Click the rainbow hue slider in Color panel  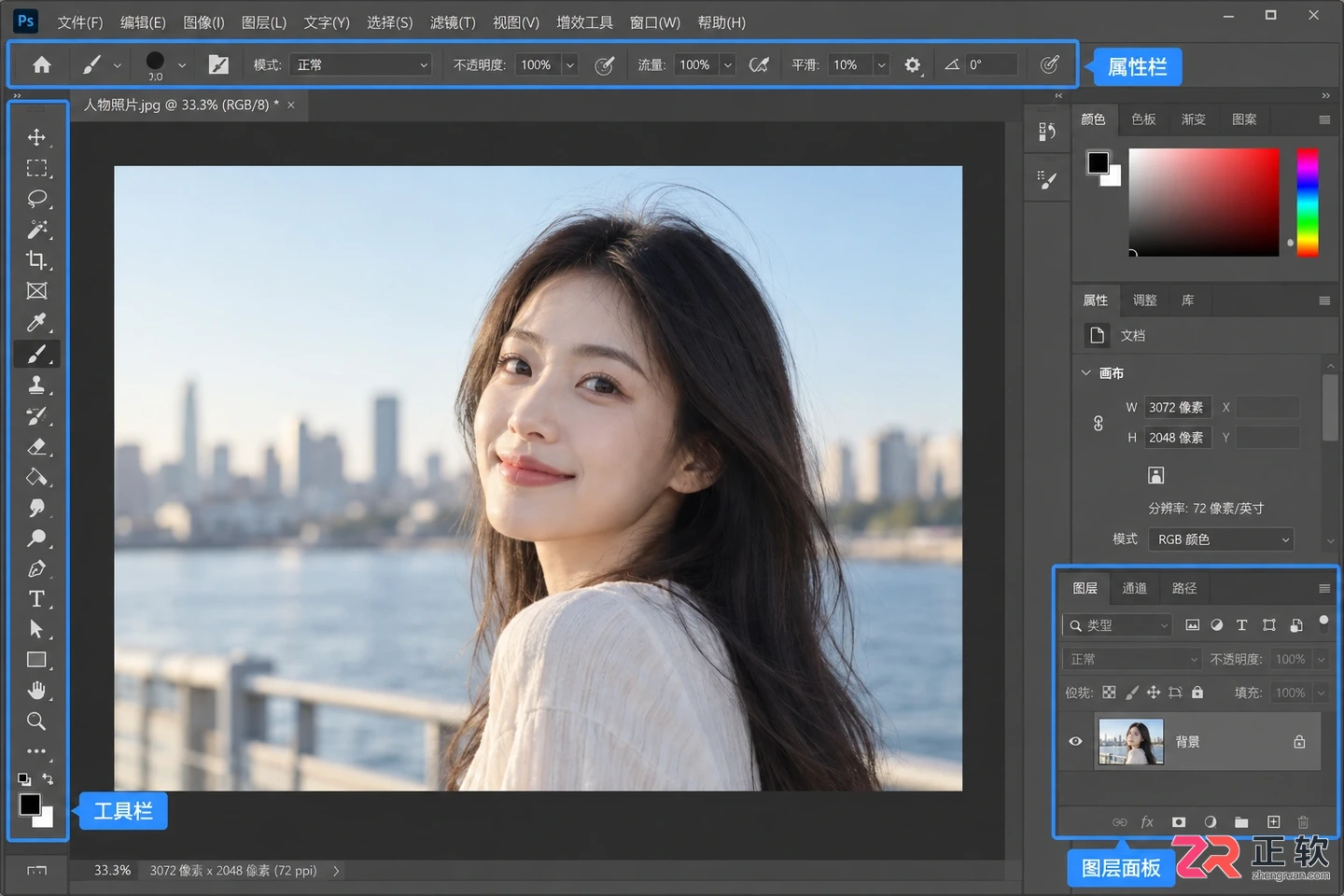click(1308, 202)
